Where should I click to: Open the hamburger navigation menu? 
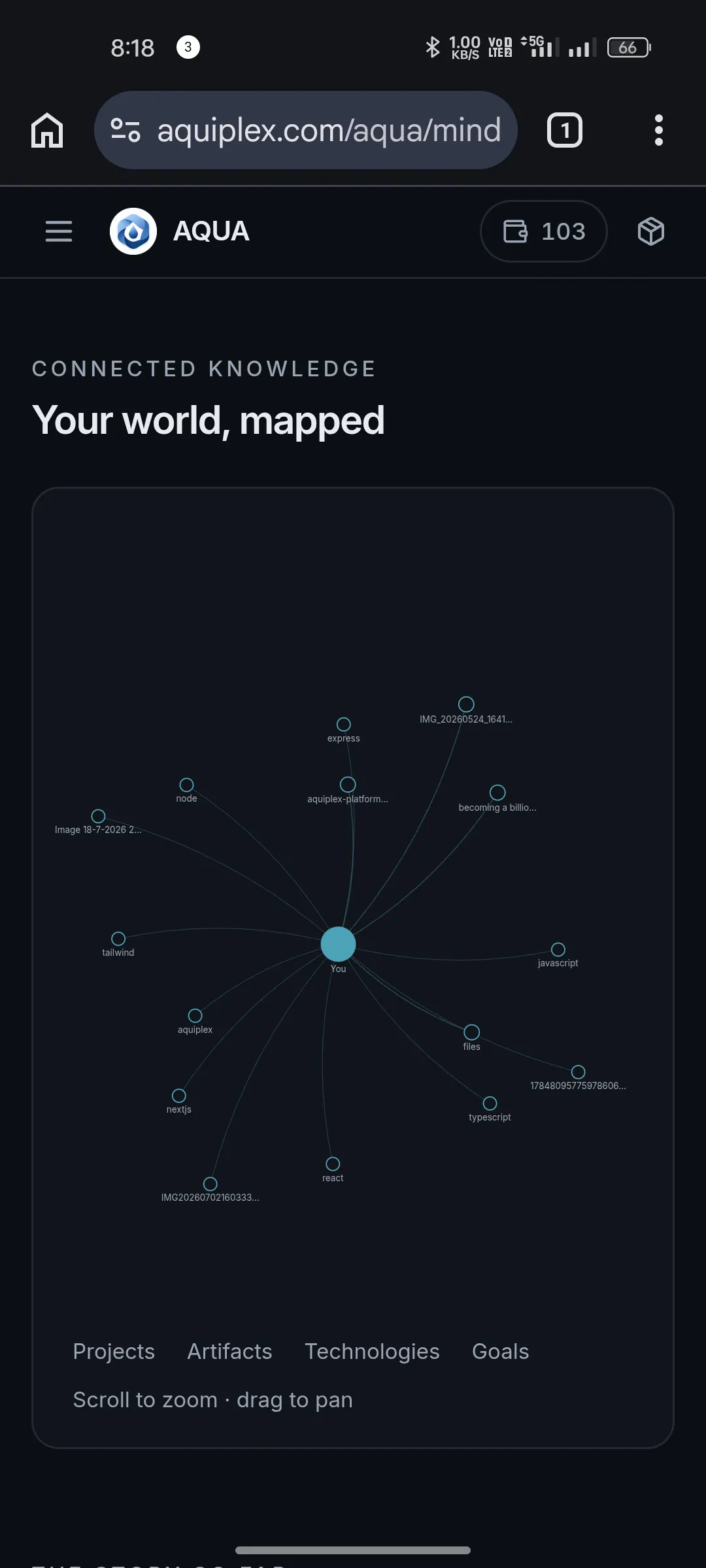[x=59, y=231]
